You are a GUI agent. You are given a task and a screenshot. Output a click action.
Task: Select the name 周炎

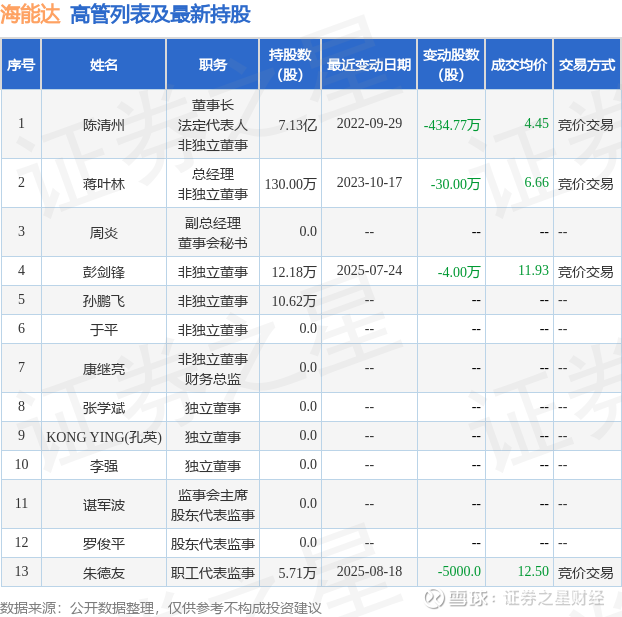[x=104, y=233]
